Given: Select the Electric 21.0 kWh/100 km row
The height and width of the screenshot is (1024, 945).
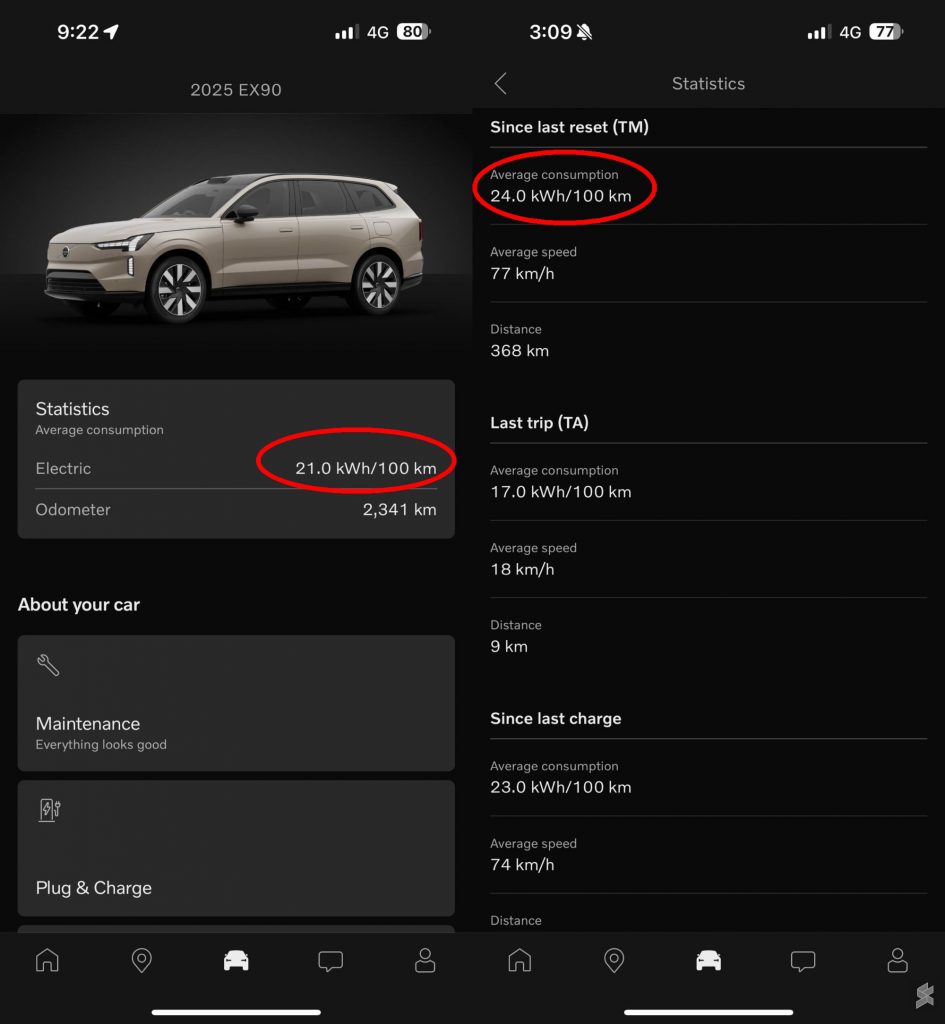Looking at the screenshot, I should tap(236, 468).
